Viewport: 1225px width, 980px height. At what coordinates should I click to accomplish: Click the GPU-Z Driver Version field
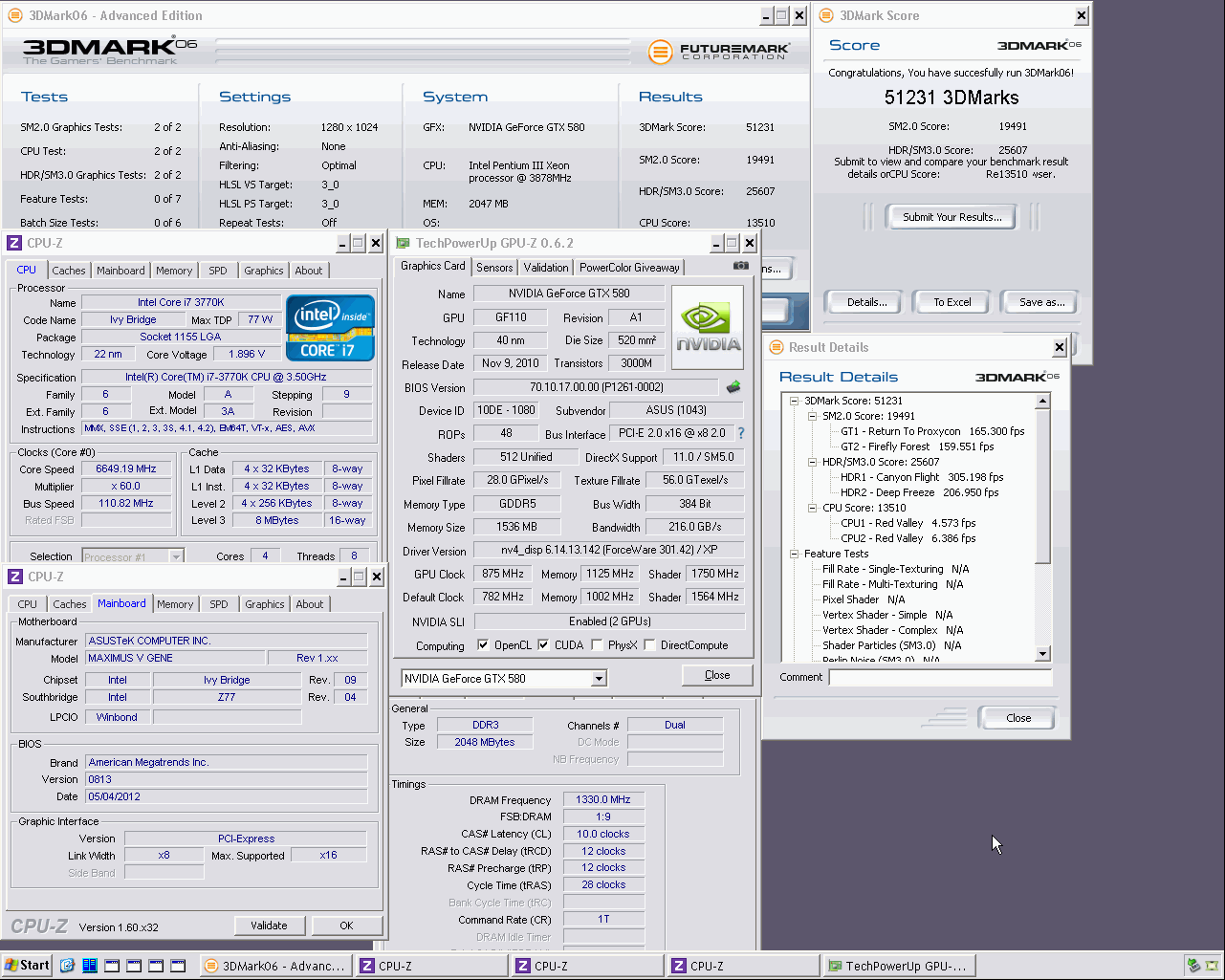click(608, 551)
